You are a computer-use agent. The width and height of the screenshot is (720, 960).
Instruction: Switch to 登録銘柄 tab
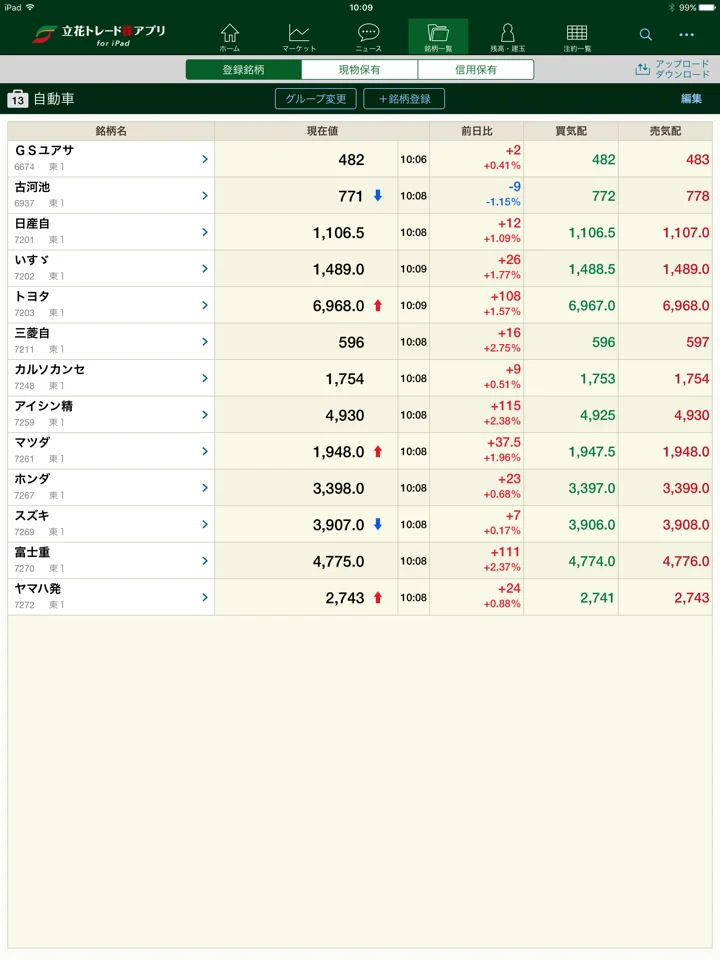pos(244,70)
